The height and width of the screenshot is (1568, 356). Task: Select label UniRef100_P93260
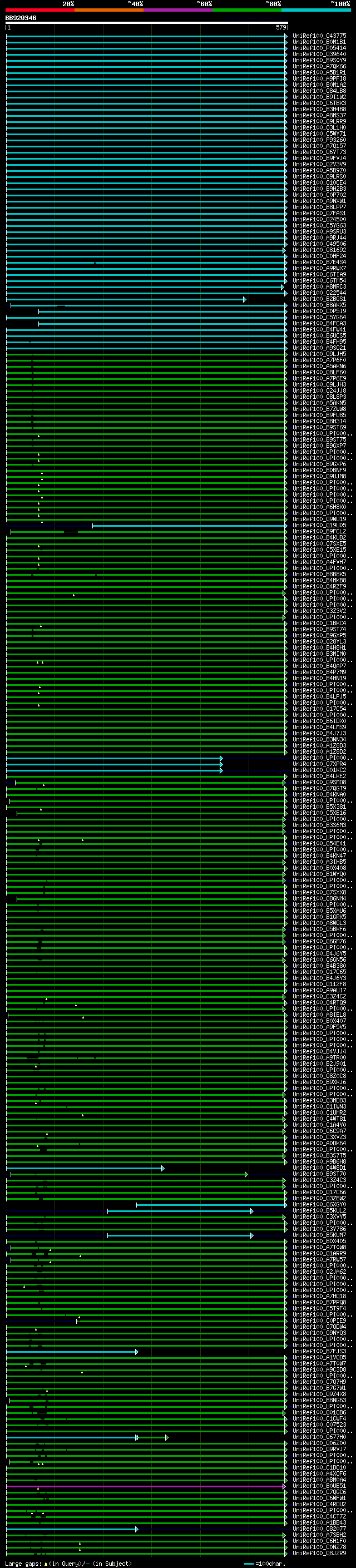[x=319, y=140]
